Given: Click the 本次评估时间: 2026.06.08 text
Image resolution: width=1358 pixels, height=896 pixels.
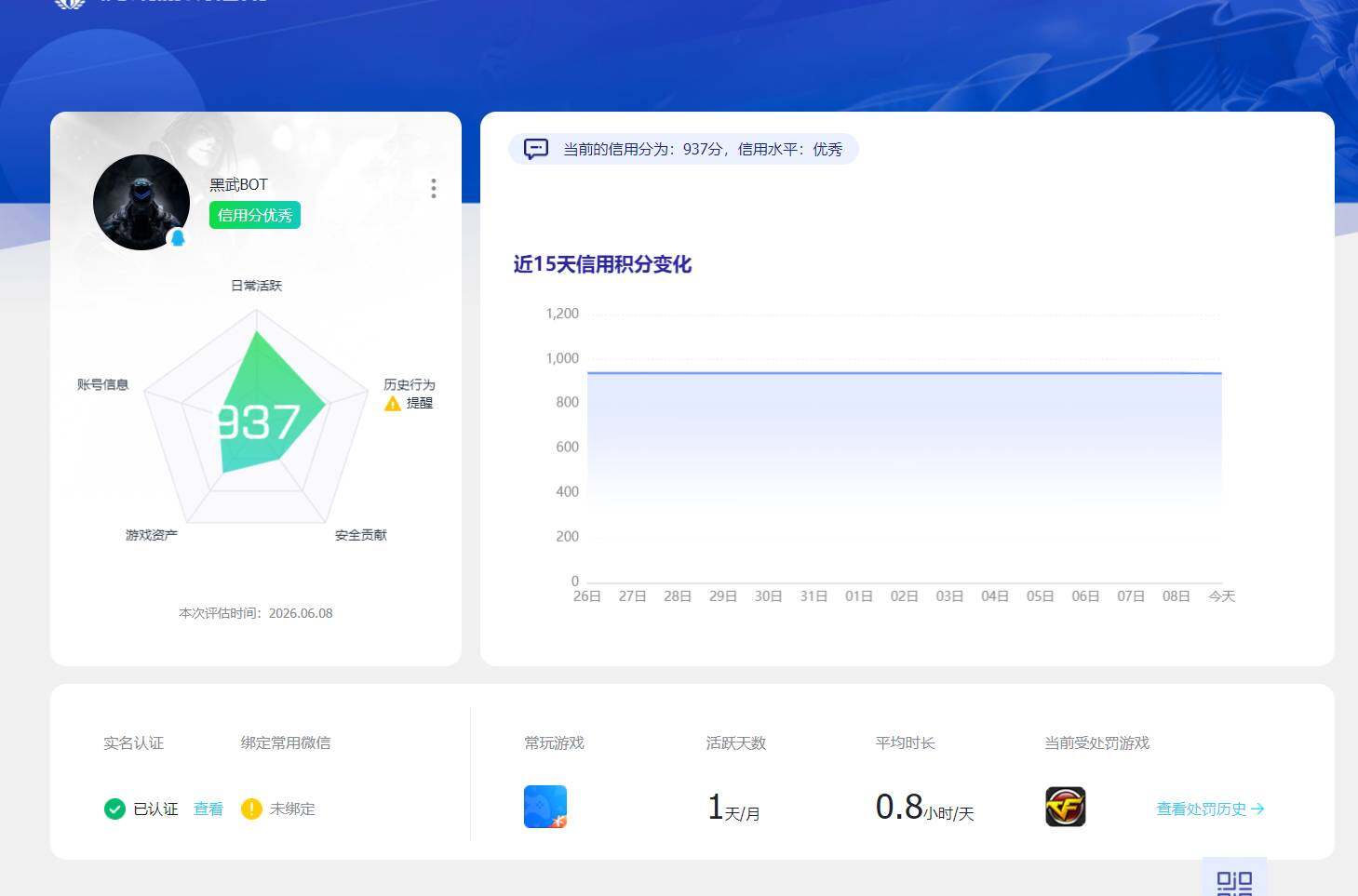Looking at the screenshot, I should click(x=256, y=613).
